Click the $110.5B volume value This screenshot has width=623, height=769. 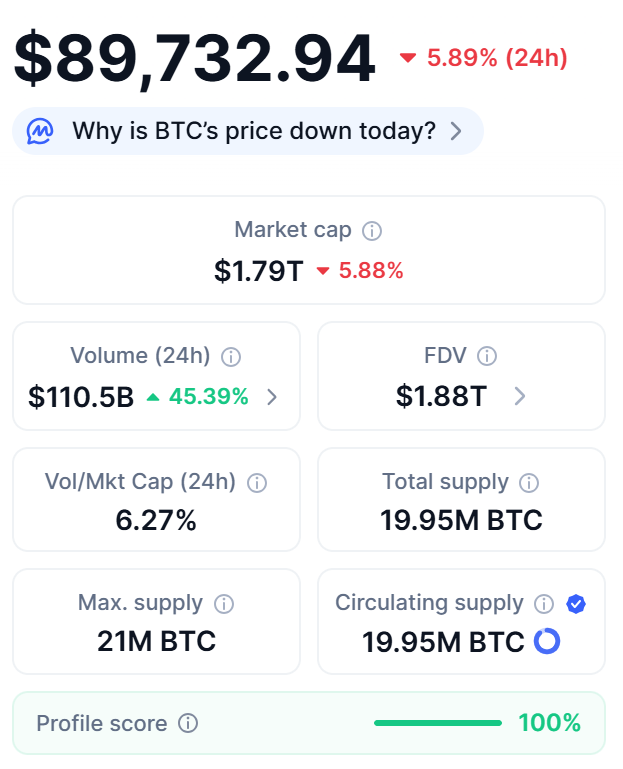click(81, 397)
